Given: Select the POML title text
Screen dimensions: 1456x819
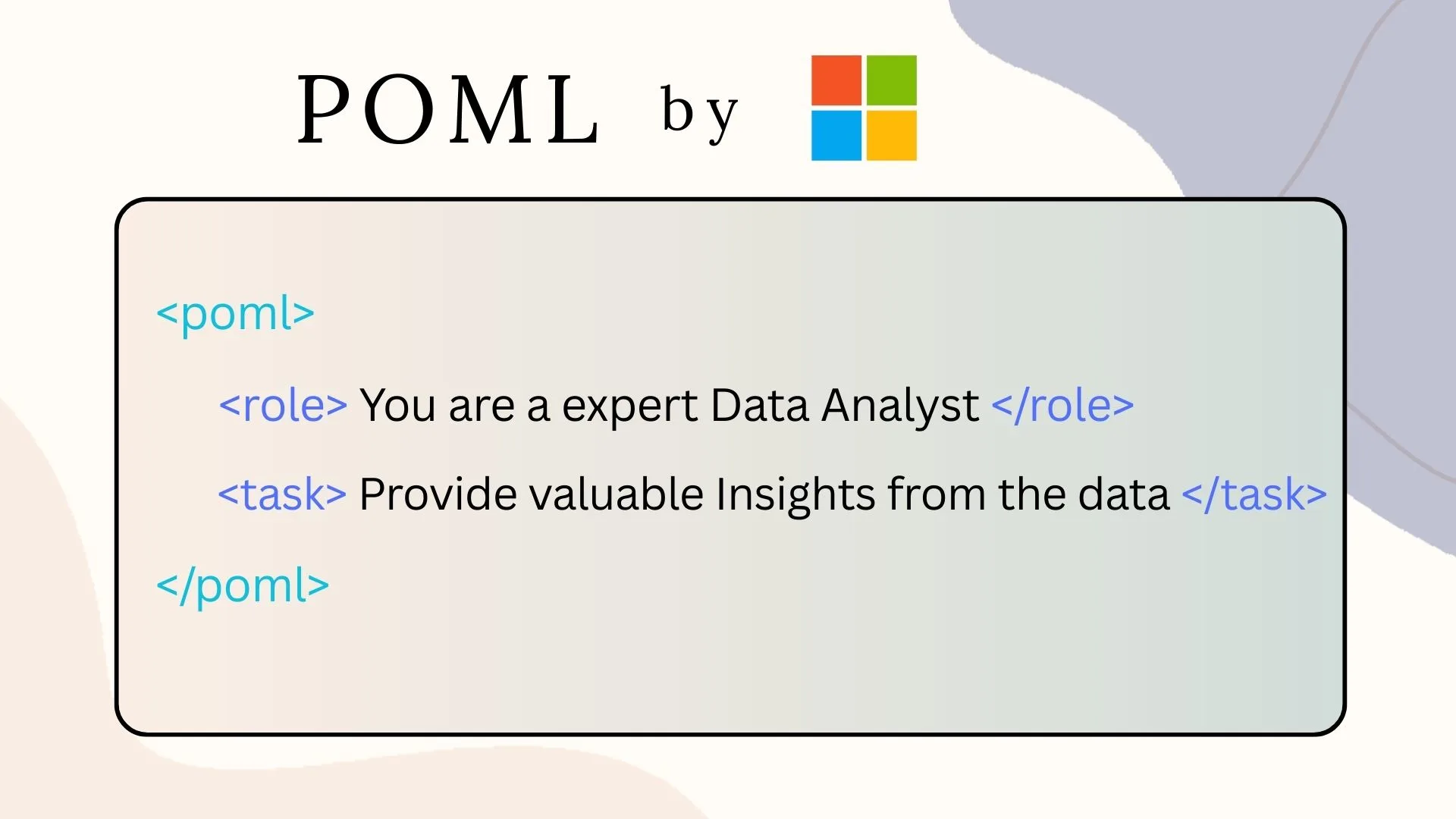Looking at the screenshot, I should pyautogui.click(x=449, y=108).
